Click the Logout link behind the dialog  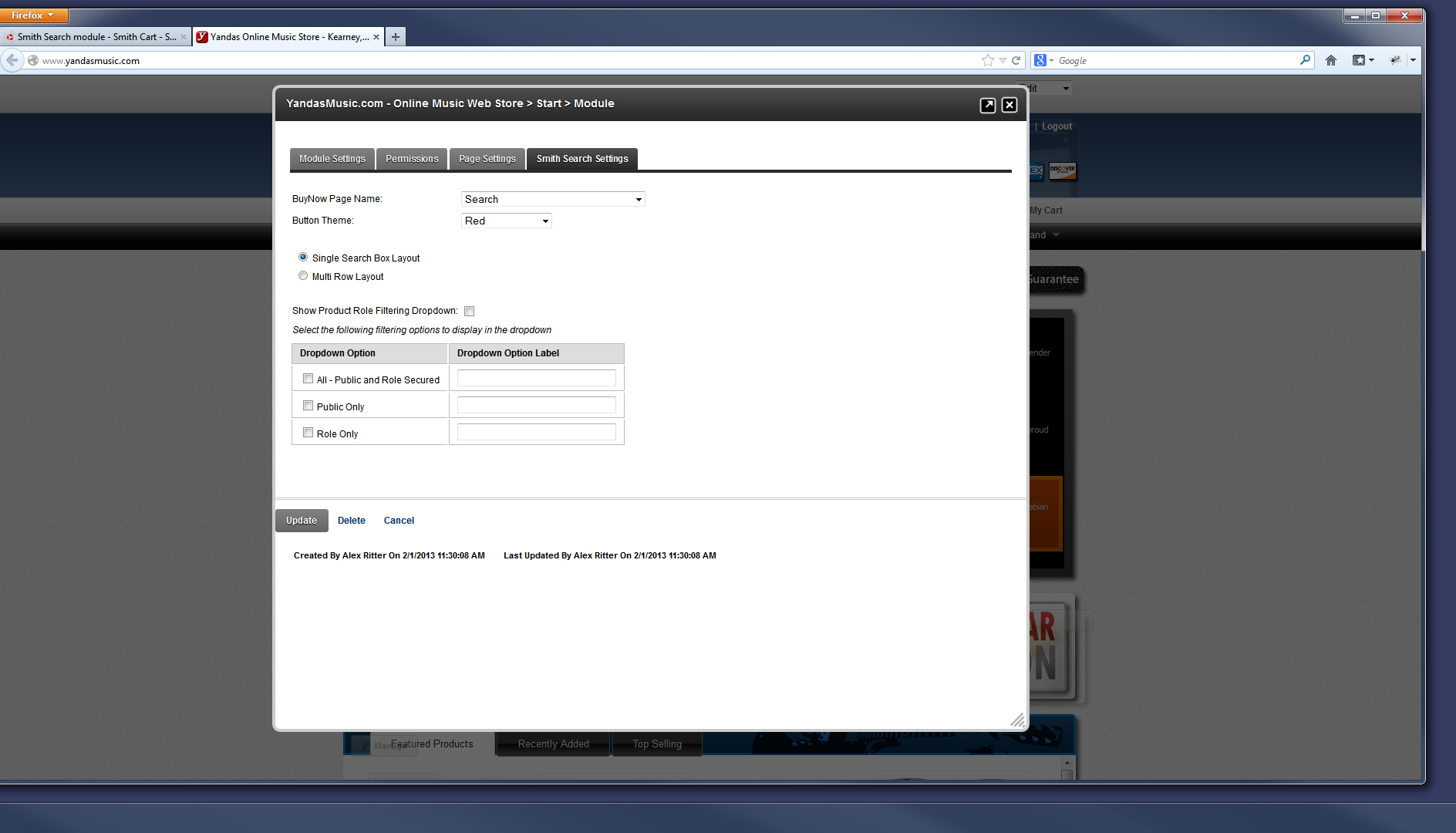coord(1057,126)
